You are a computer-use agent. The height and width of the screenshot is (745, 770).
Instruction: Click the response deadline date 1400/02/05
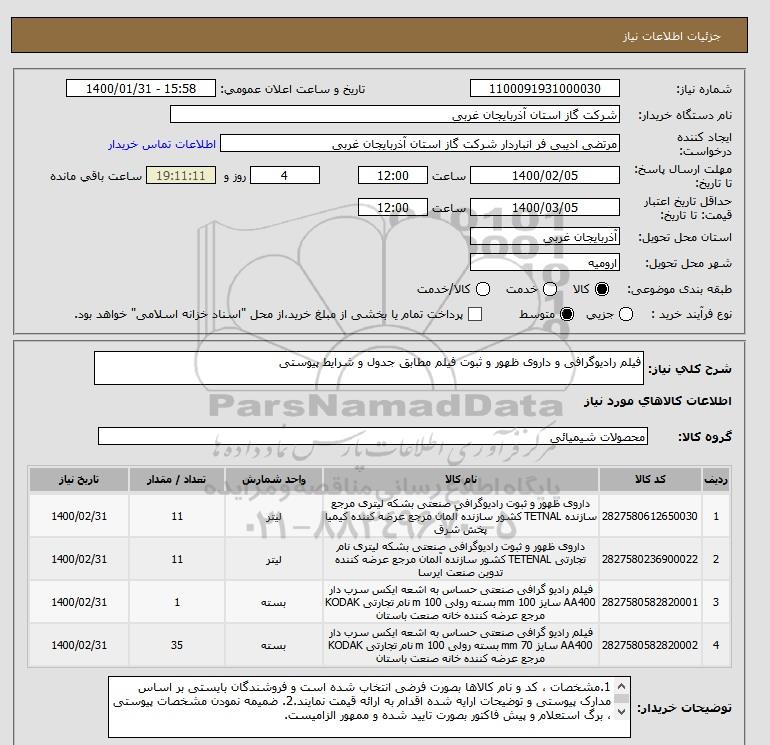pyautogui.click(x=545, y=175)
